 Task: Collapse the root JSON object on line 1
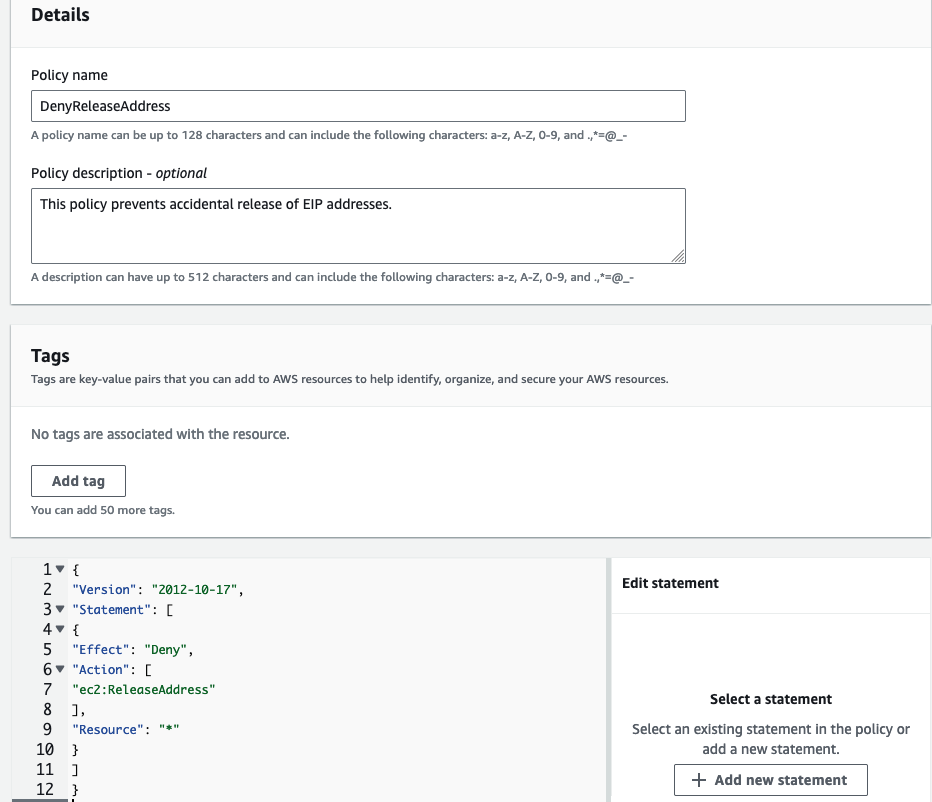coord(58,569)
